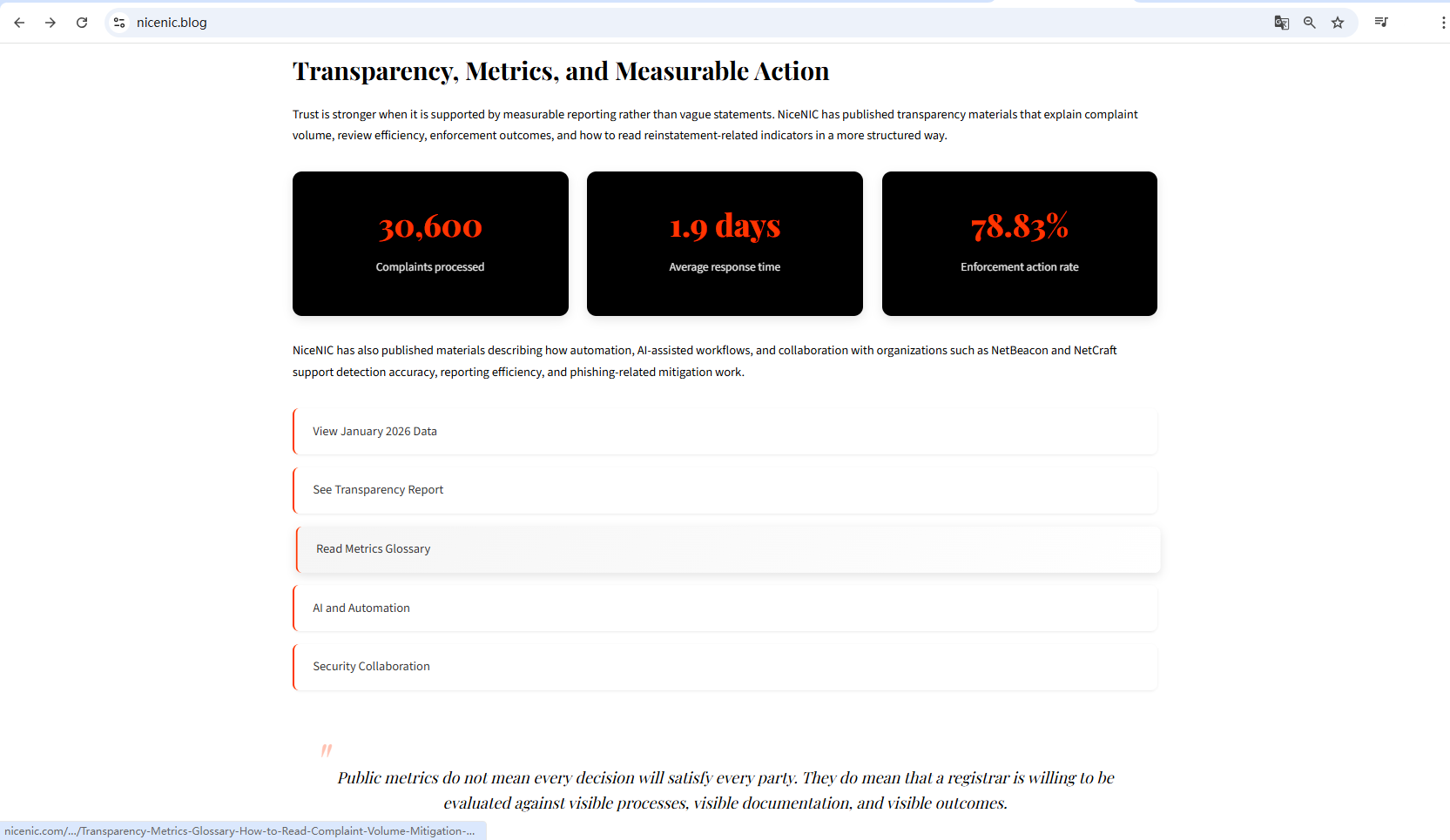This screenshot has width=1450, height=840.
Task: Reload the nicenic.blog page
Action: coord(82,23)
